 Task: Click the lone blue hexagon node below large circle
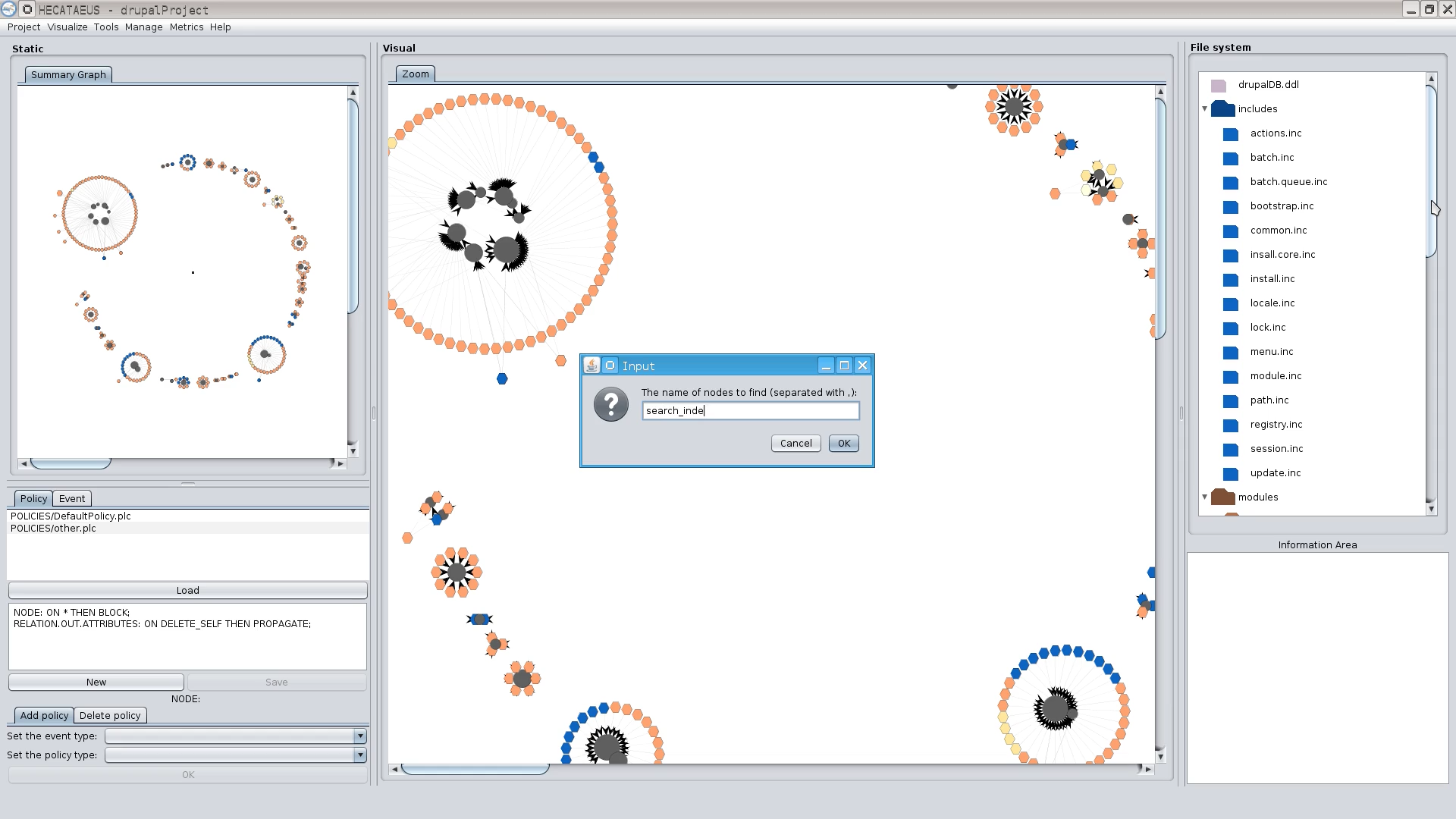click(x=502, y=378)
